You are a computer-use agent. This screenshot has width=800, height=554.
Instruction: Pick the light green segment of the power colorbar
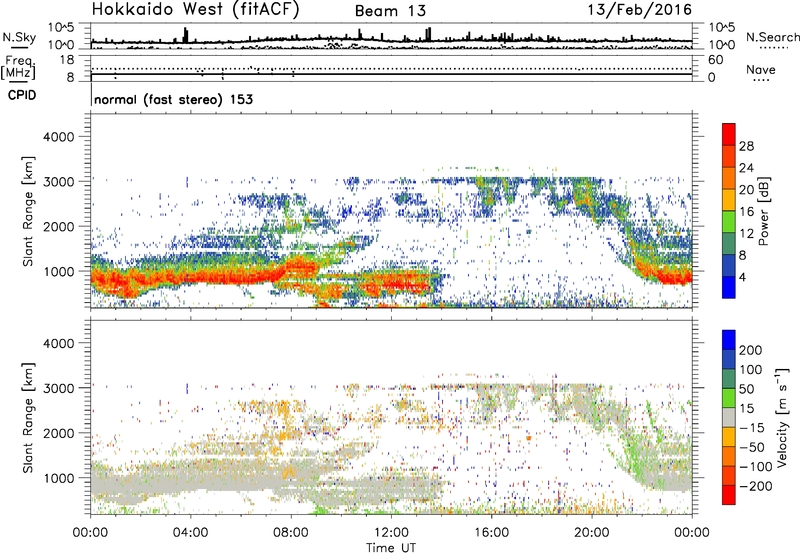coord(729,222)
